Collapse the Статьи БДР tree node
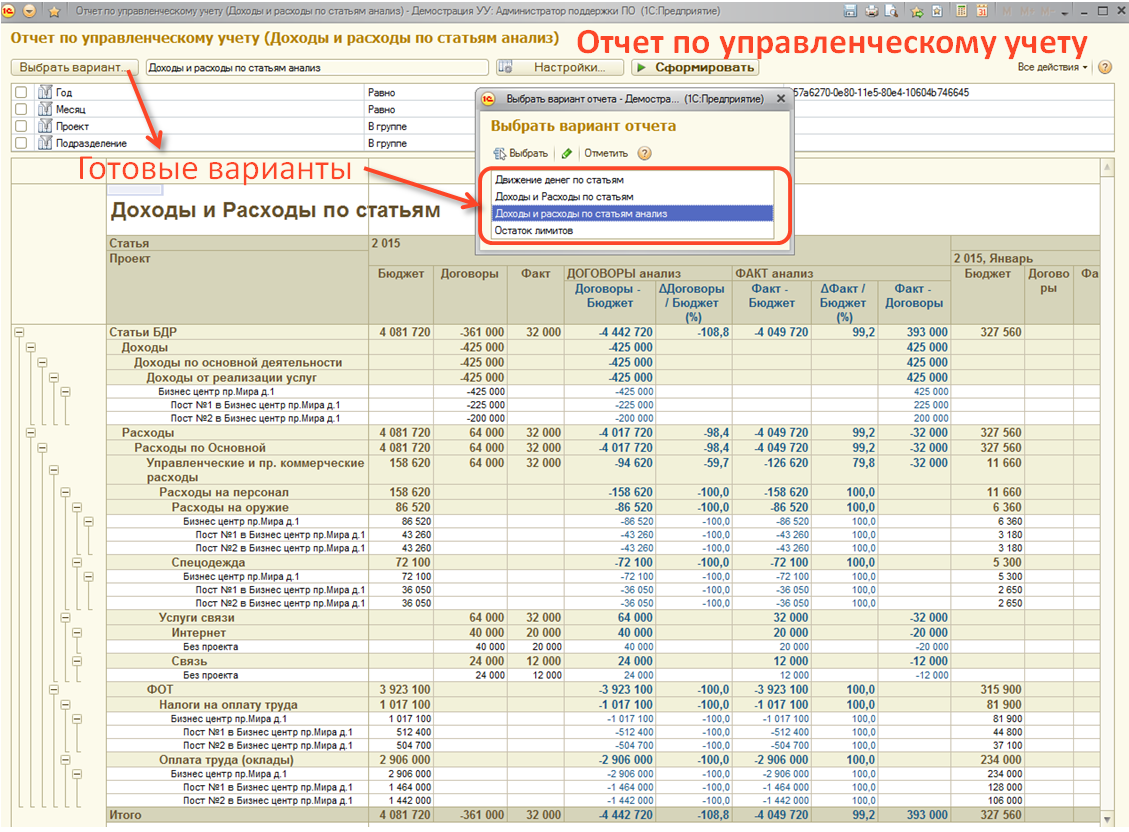This screenshot has width=1129, height=832. click(x=19, y=332)
